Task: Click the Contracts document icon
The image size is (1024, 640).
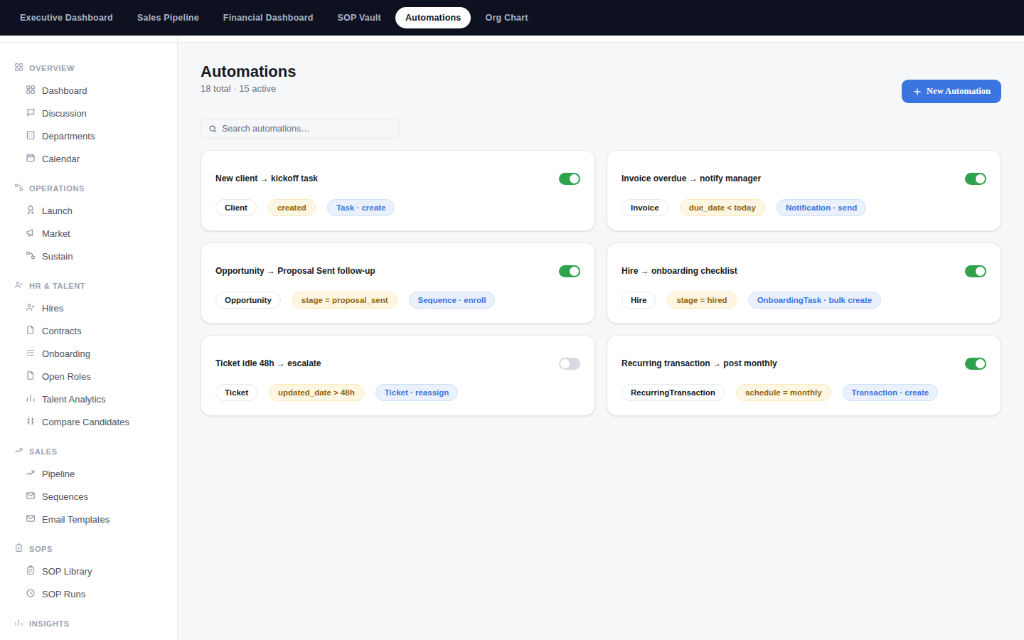Action: (30, 330)
